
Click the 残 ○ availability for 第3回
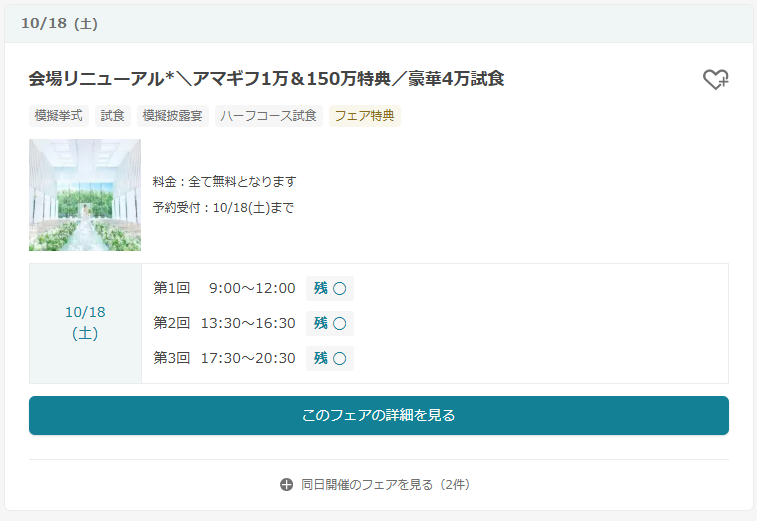330,358
